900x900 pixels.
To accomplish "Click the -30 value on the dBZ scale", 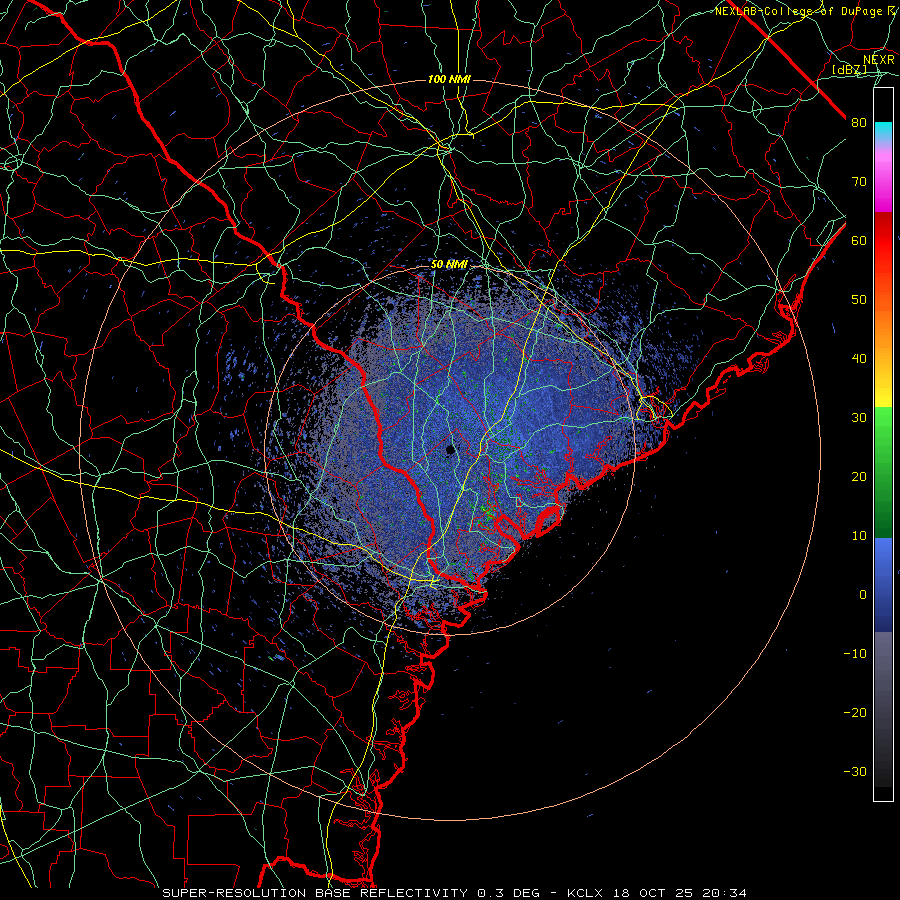I will (855, 771).
